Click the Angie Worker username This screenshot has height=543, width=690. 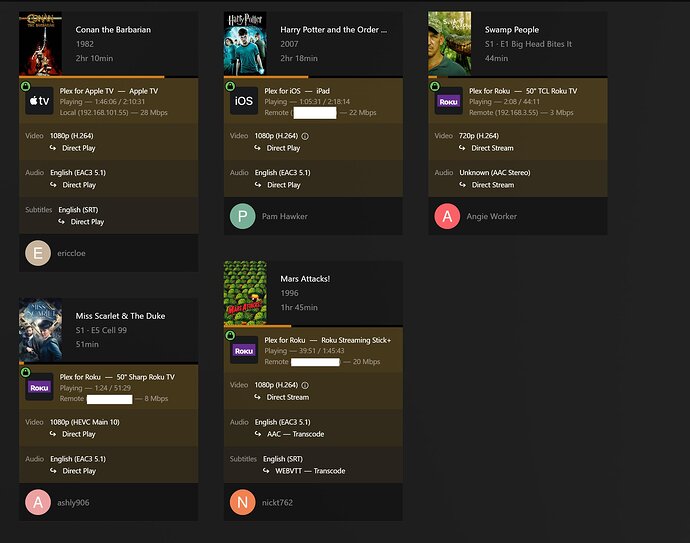click(492, 216)
